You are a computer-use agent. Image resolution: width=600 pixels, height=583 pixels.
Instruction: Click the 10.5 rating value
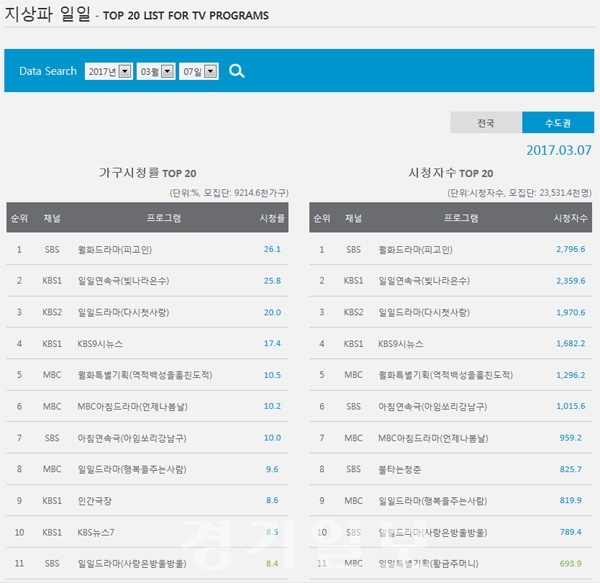[x=272, y=375]
